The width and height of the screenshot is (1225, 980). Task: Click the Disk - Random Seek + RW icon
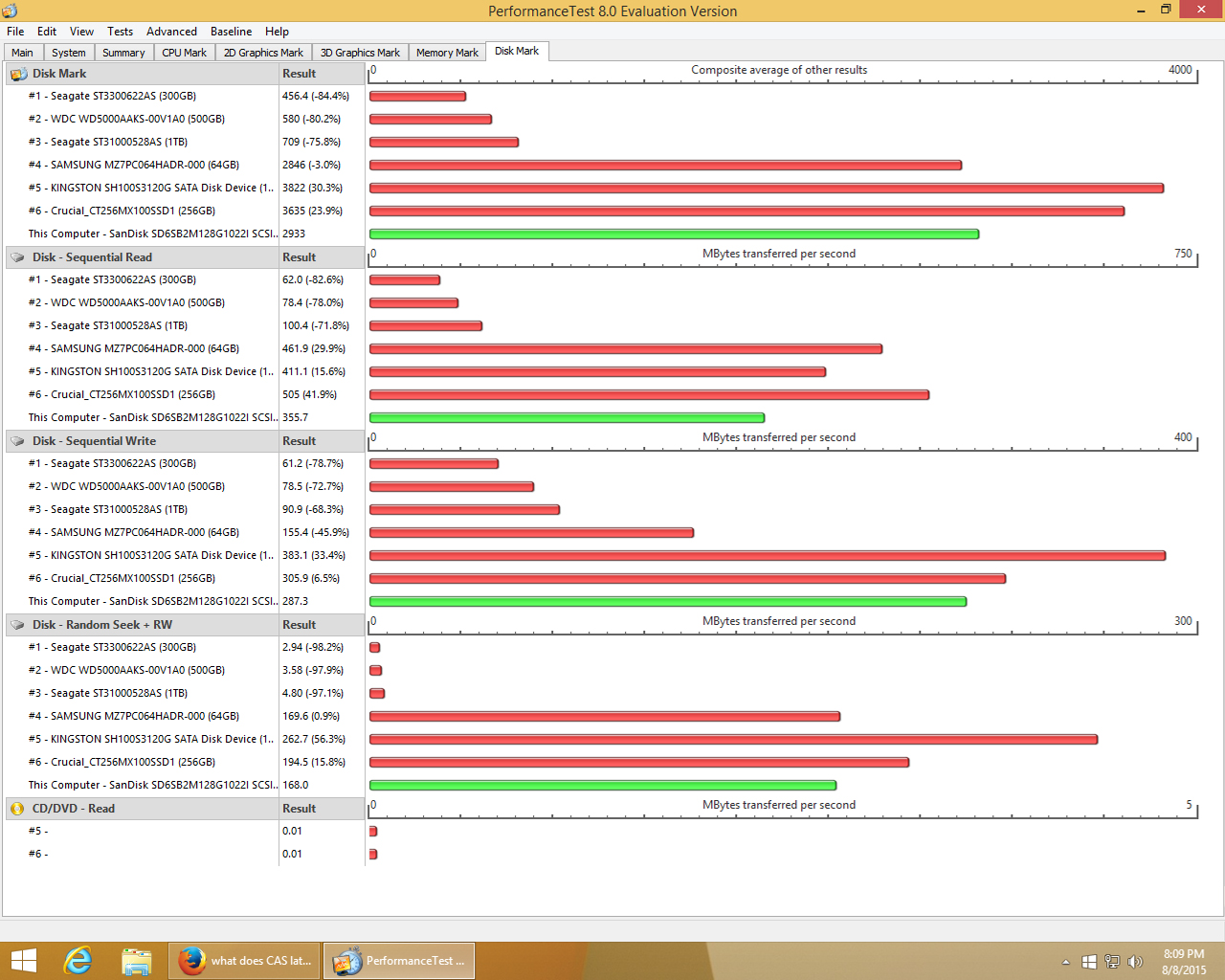pyautogui.click(x=18, y=625)
